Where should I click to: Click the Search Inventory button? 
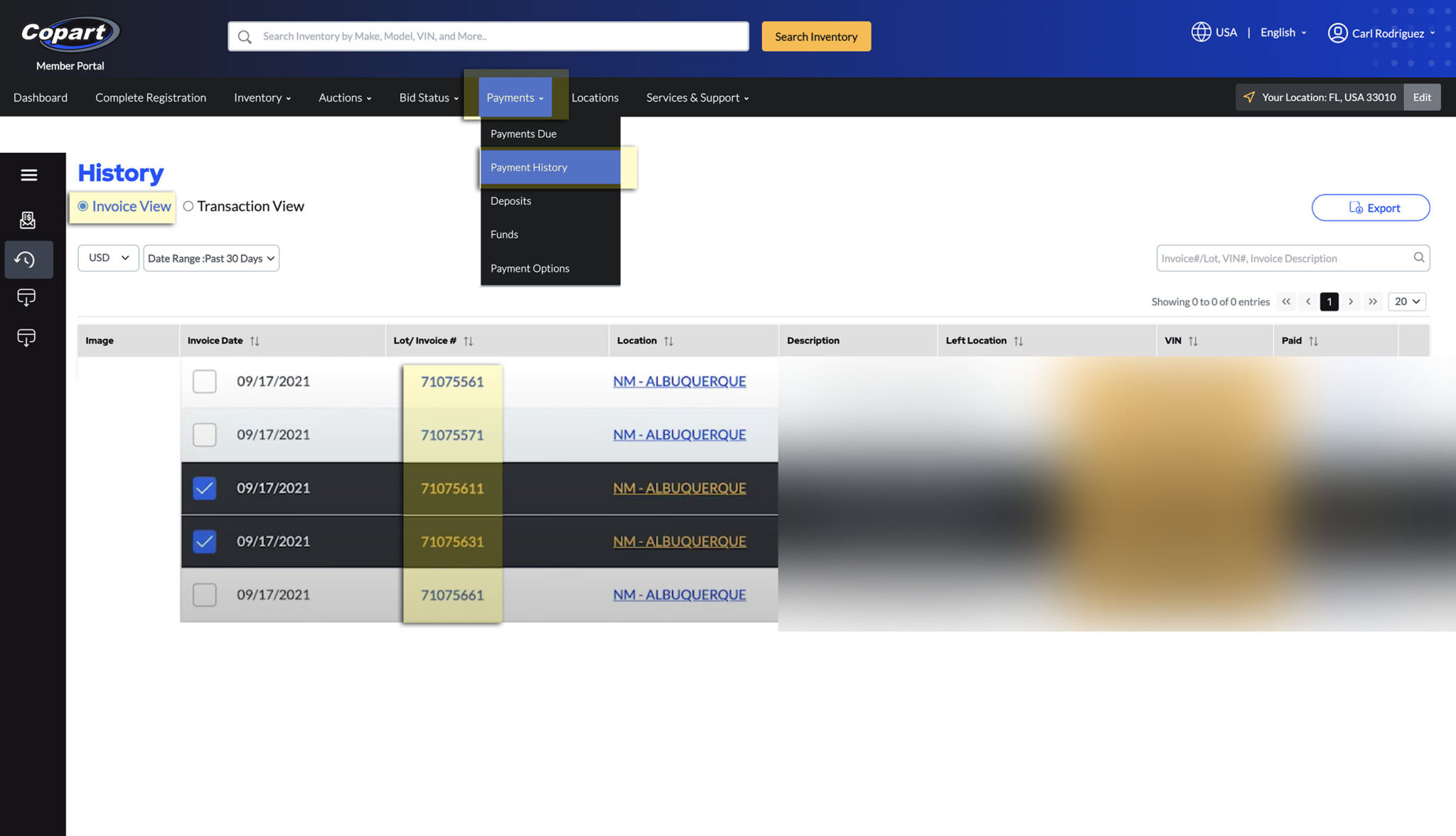[816, 36]
